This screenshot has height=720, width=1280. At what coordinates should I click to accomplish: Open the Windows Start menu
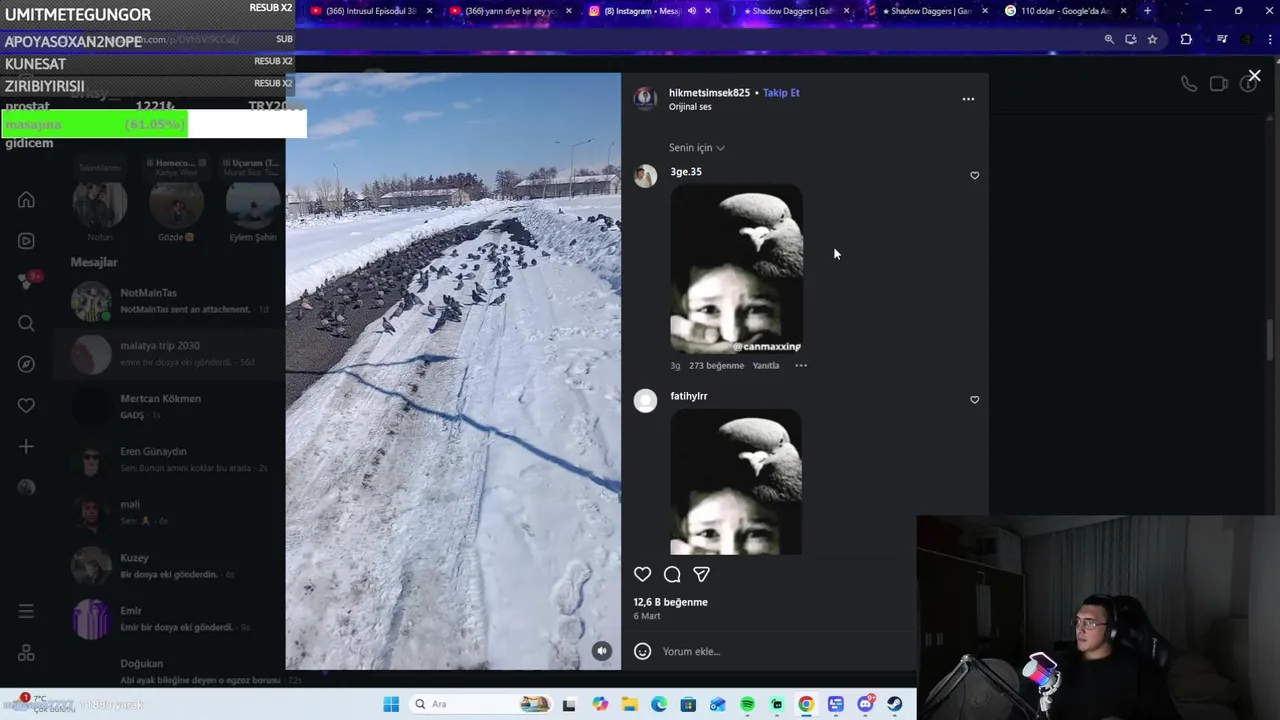[x=391, y=704]
